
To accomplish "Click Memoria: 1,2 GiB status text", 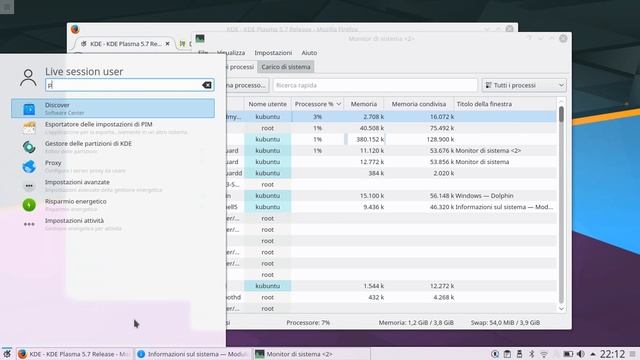I will pos(416,322).
